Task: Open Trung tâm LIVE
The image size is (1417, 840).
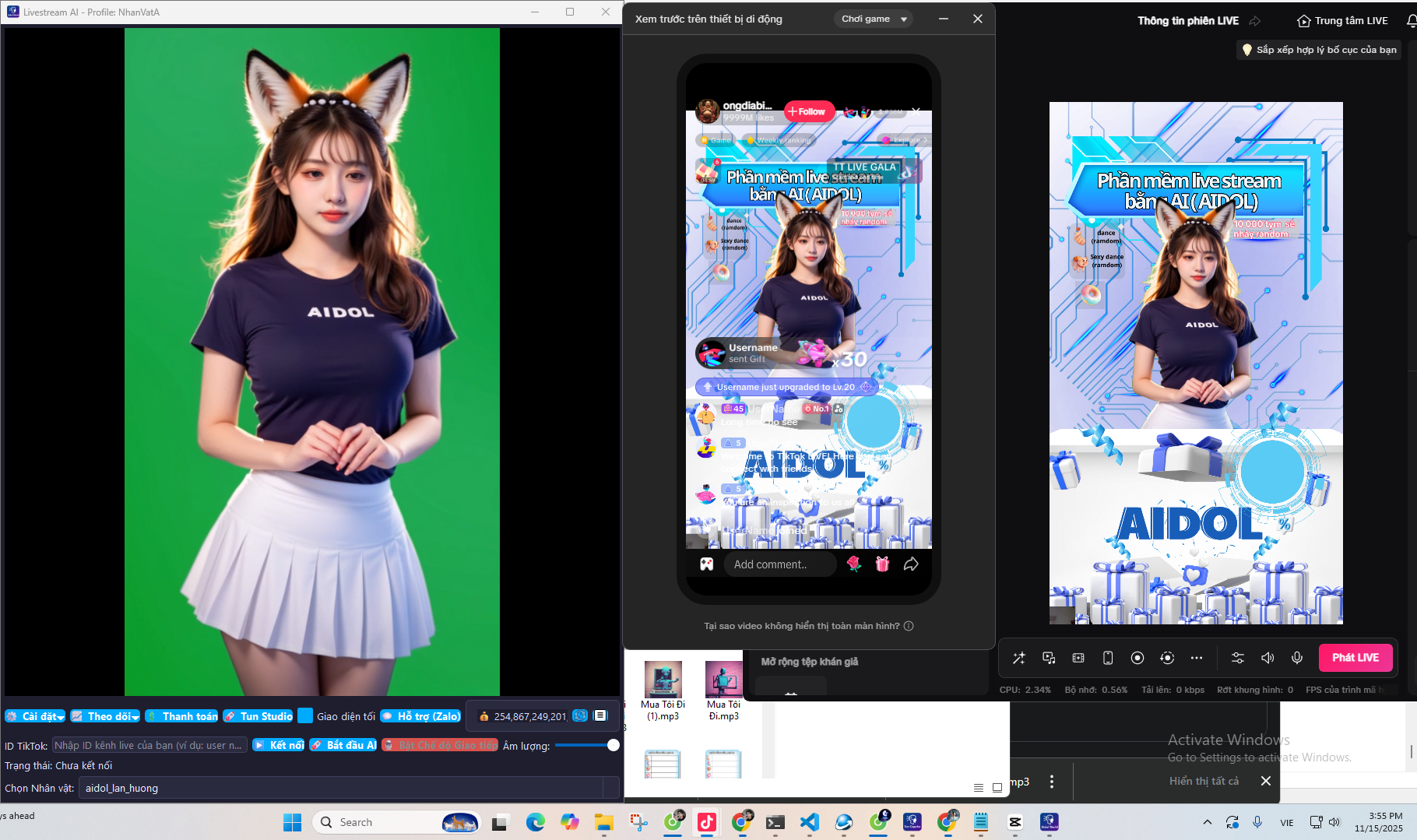Action: tap(1343, 21)
